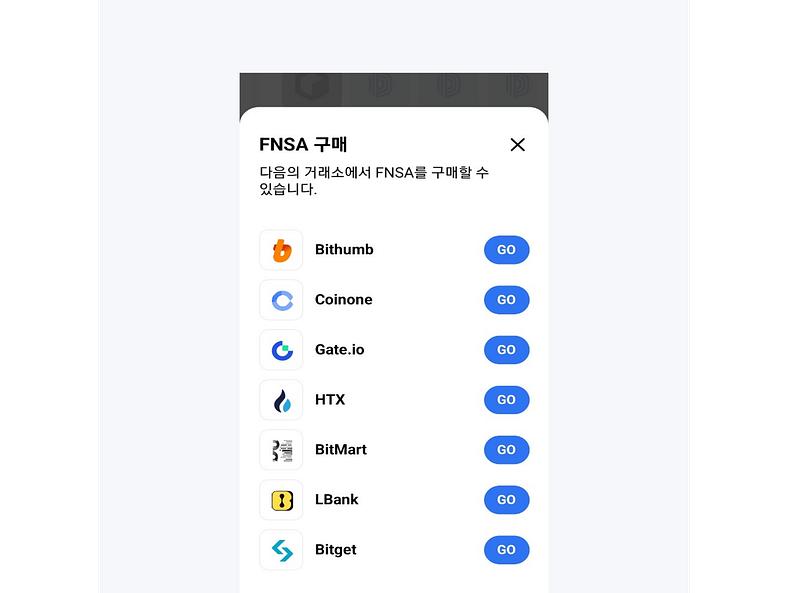Click the HTX exchange name text
Screen dimensions: 788x593
tap(330, 400)
